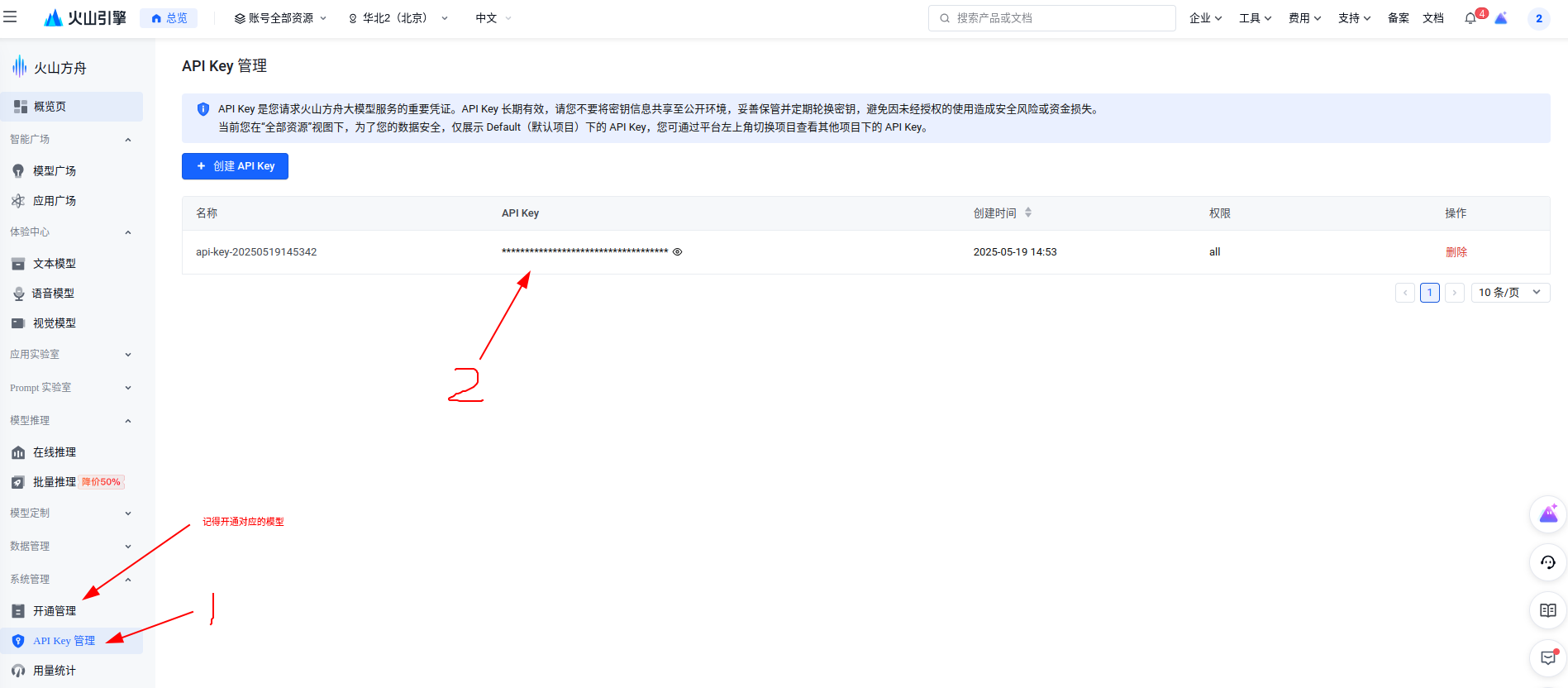The image size is (1568, 688).
Task: Click the search magnifier icon
Action: 945,18
